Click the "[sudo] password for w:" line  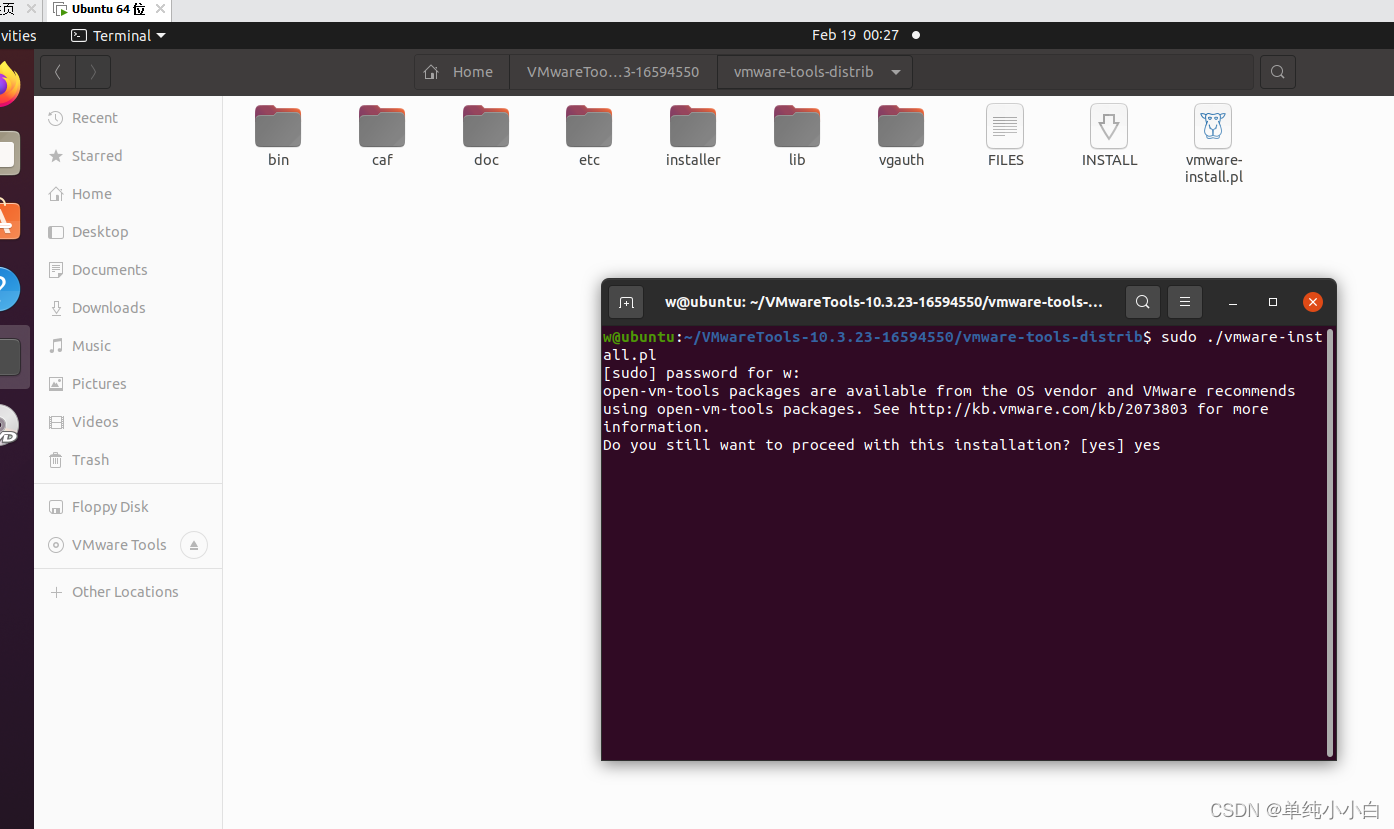[702, 373]
